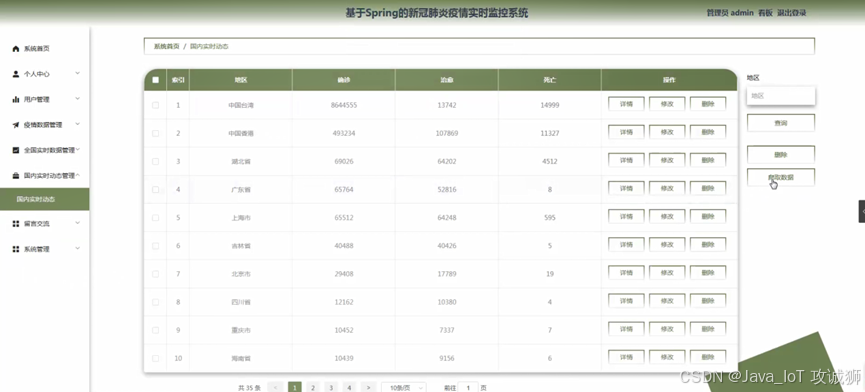
Task: Click the person icon for 个人中心
Action: pos(15,74)
